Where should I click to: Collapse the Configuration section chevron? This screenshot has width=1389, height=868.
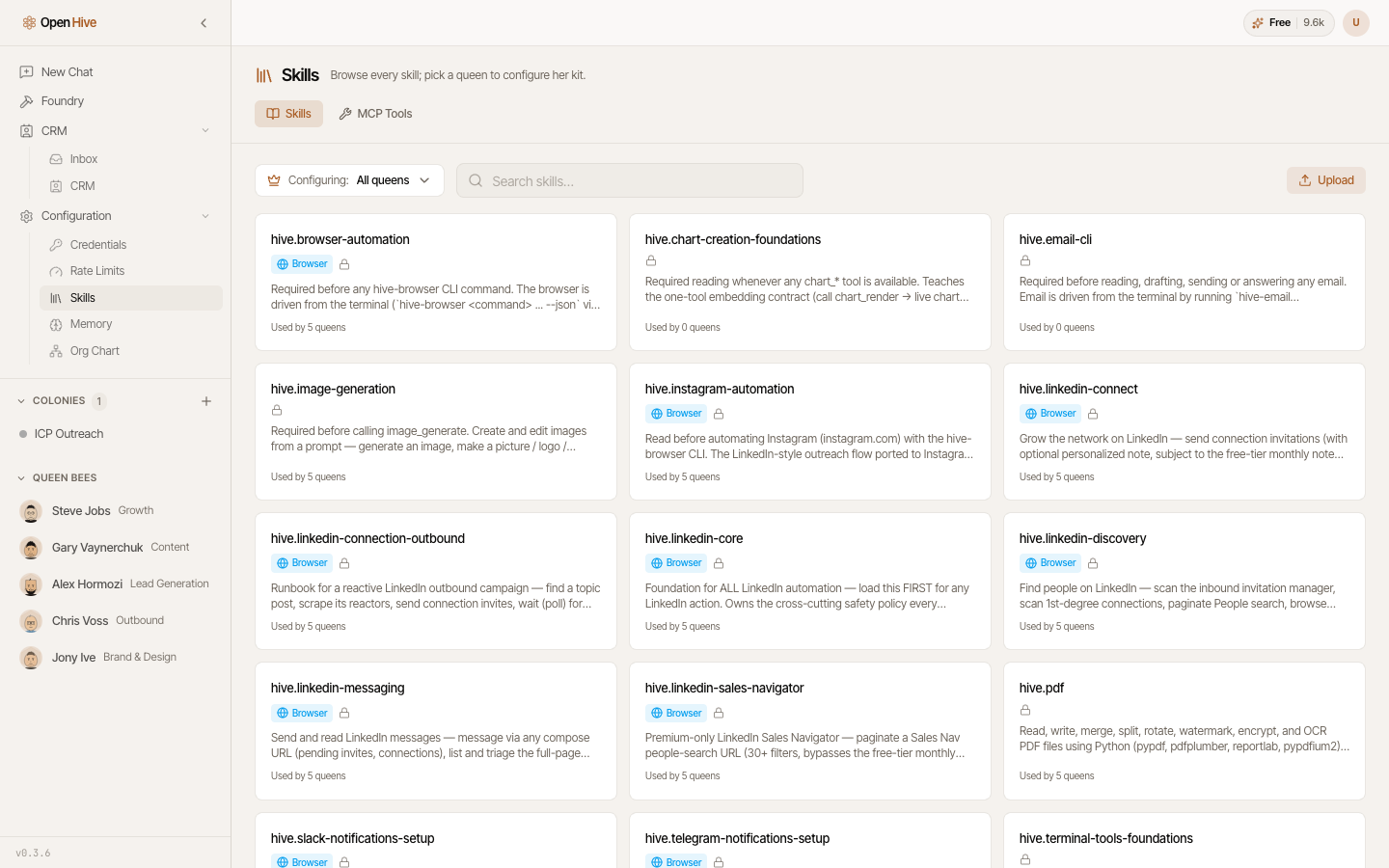tap(205, 216)
